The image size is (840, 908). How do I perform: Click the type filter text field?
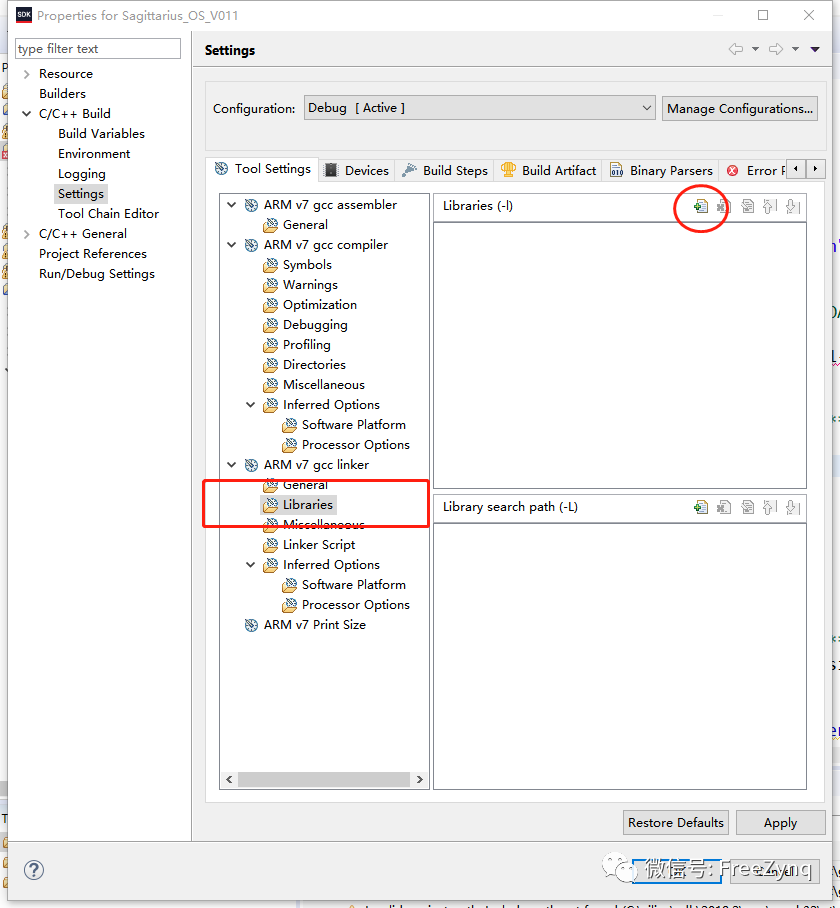pyautogui.click(x=98, y=48)
